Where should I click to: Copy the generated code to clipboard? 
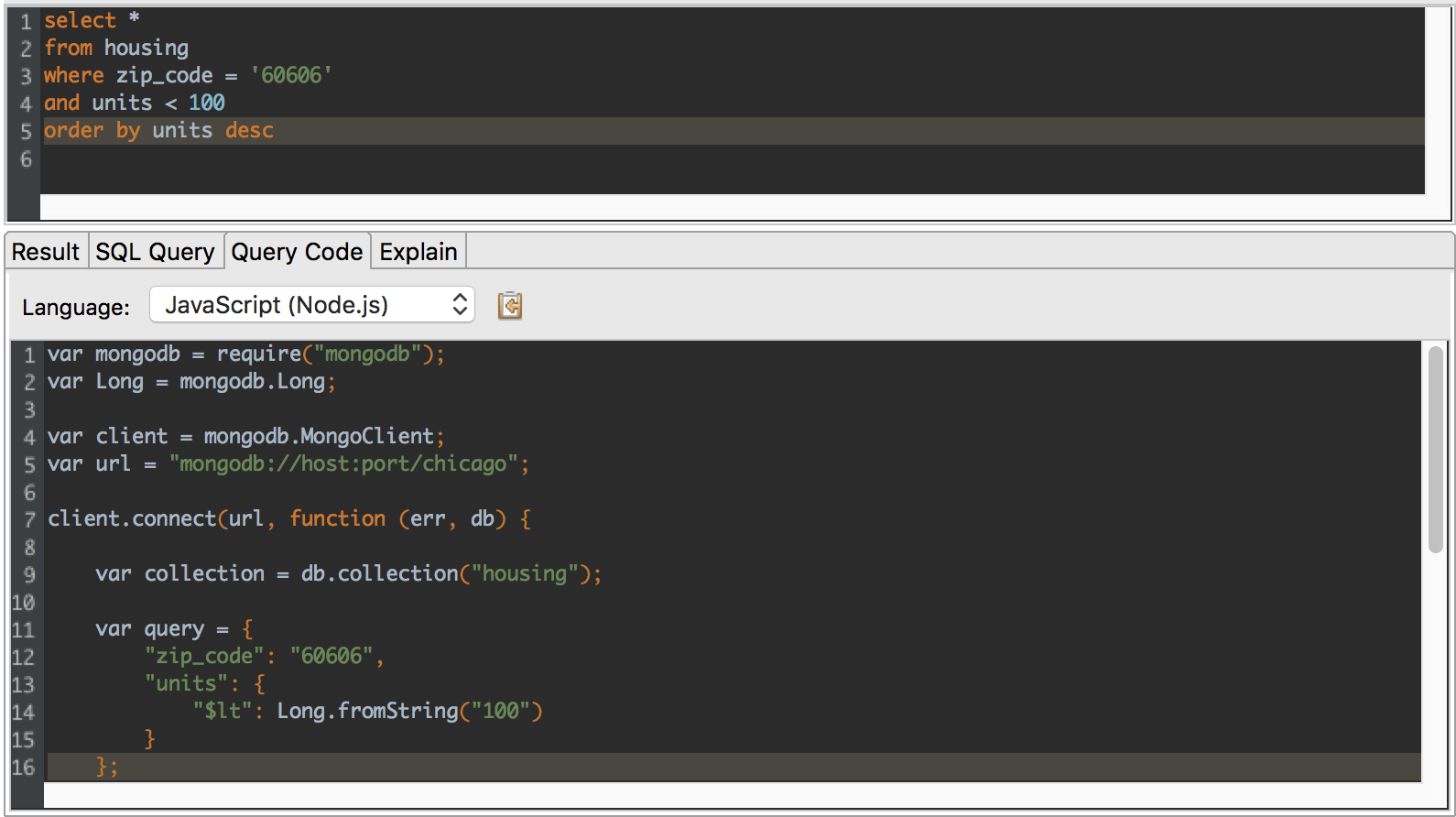tap(510, 305)
